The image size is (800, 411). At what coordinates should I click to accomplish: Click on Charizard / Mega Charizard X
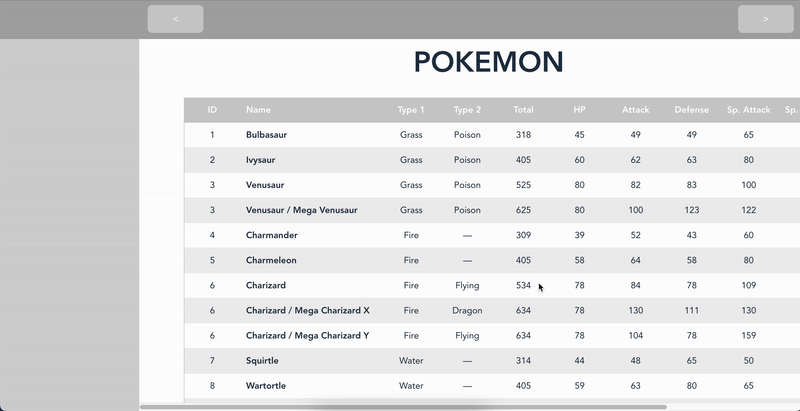pyautogui.click(x=308, y=311)
